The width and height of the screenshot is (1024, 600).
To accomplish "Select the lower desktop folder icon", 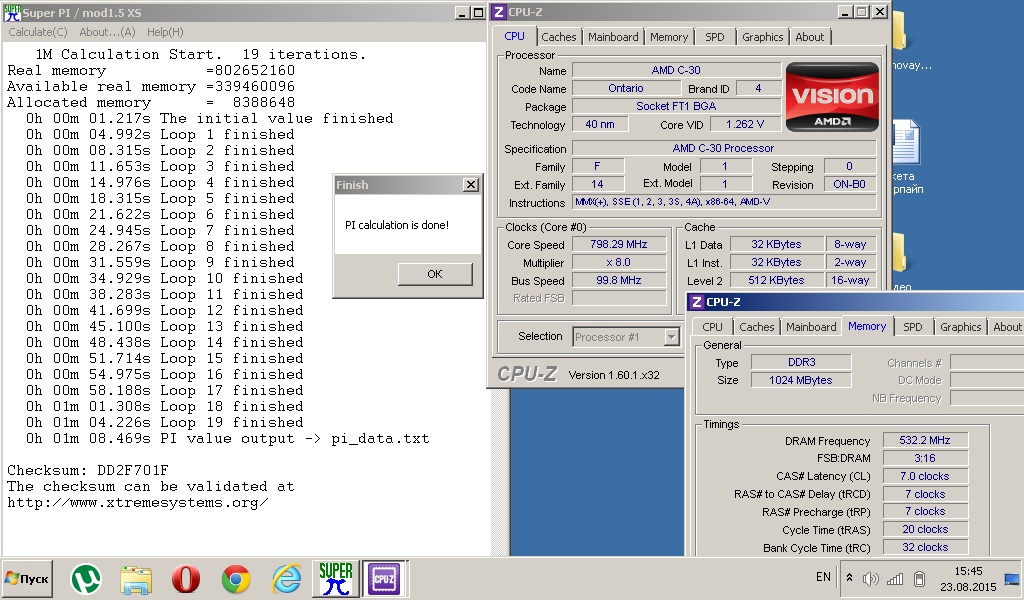I will 899,253.
